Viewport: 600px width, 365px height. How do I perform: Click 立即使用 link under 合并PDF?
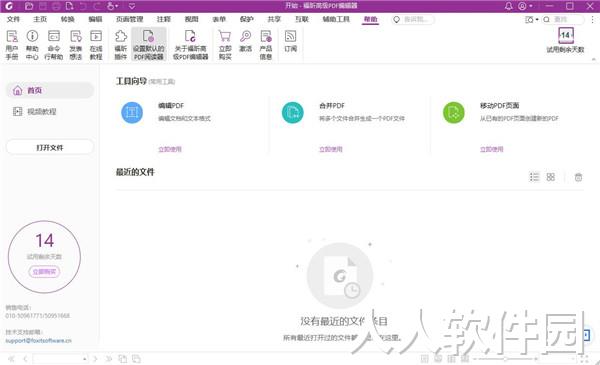click(331, 149)
